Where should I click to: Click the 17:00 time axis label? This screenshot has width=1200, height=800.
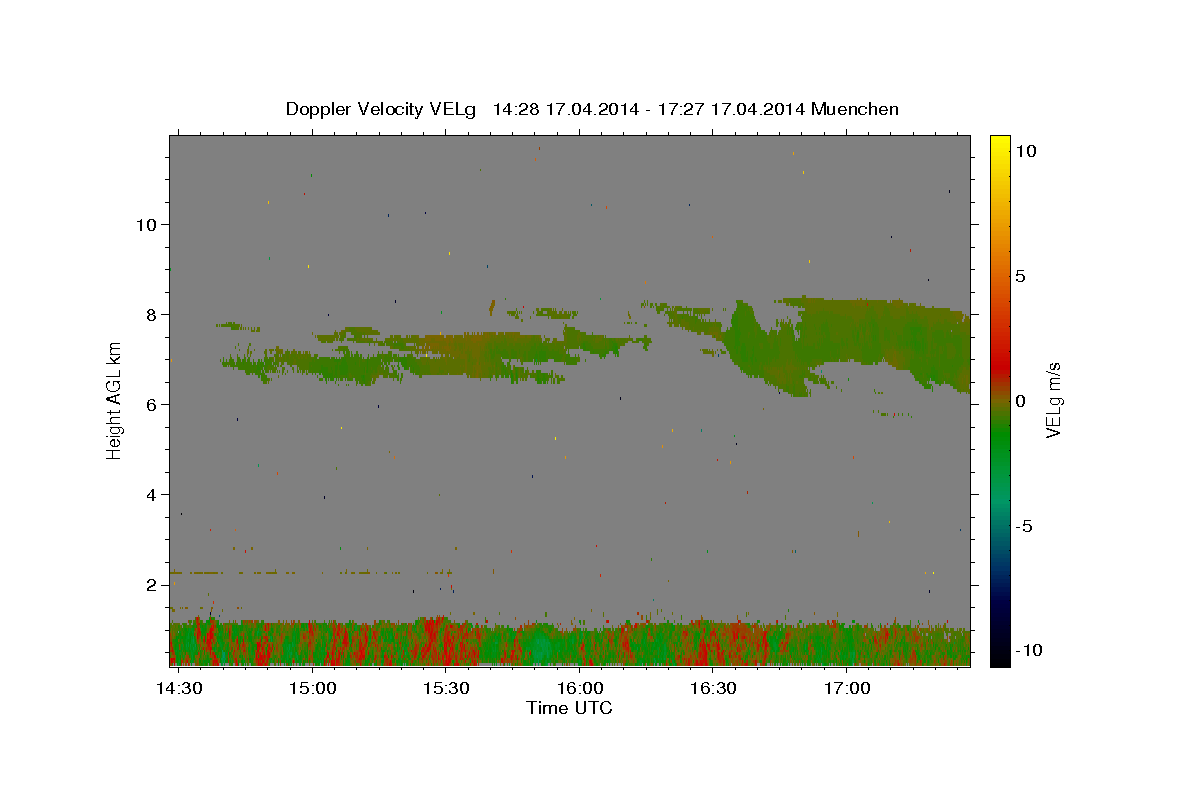pos(847,688)
